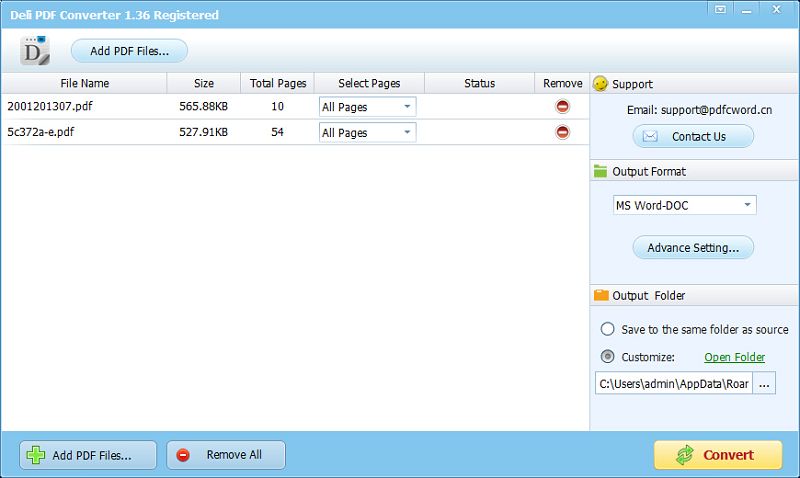Click the Support smiley face icon
Screen dimensions: 800x478
[601, 84]
